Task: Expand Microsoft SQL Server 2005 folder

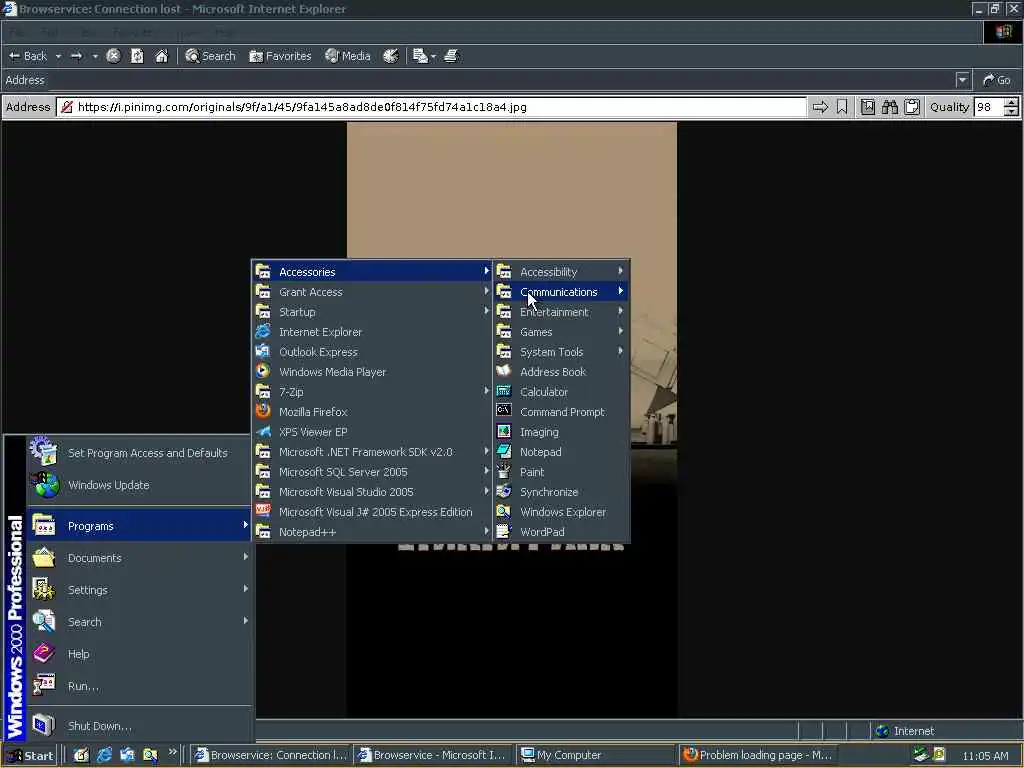Action: pyautogui.click(x=372, y=472)
